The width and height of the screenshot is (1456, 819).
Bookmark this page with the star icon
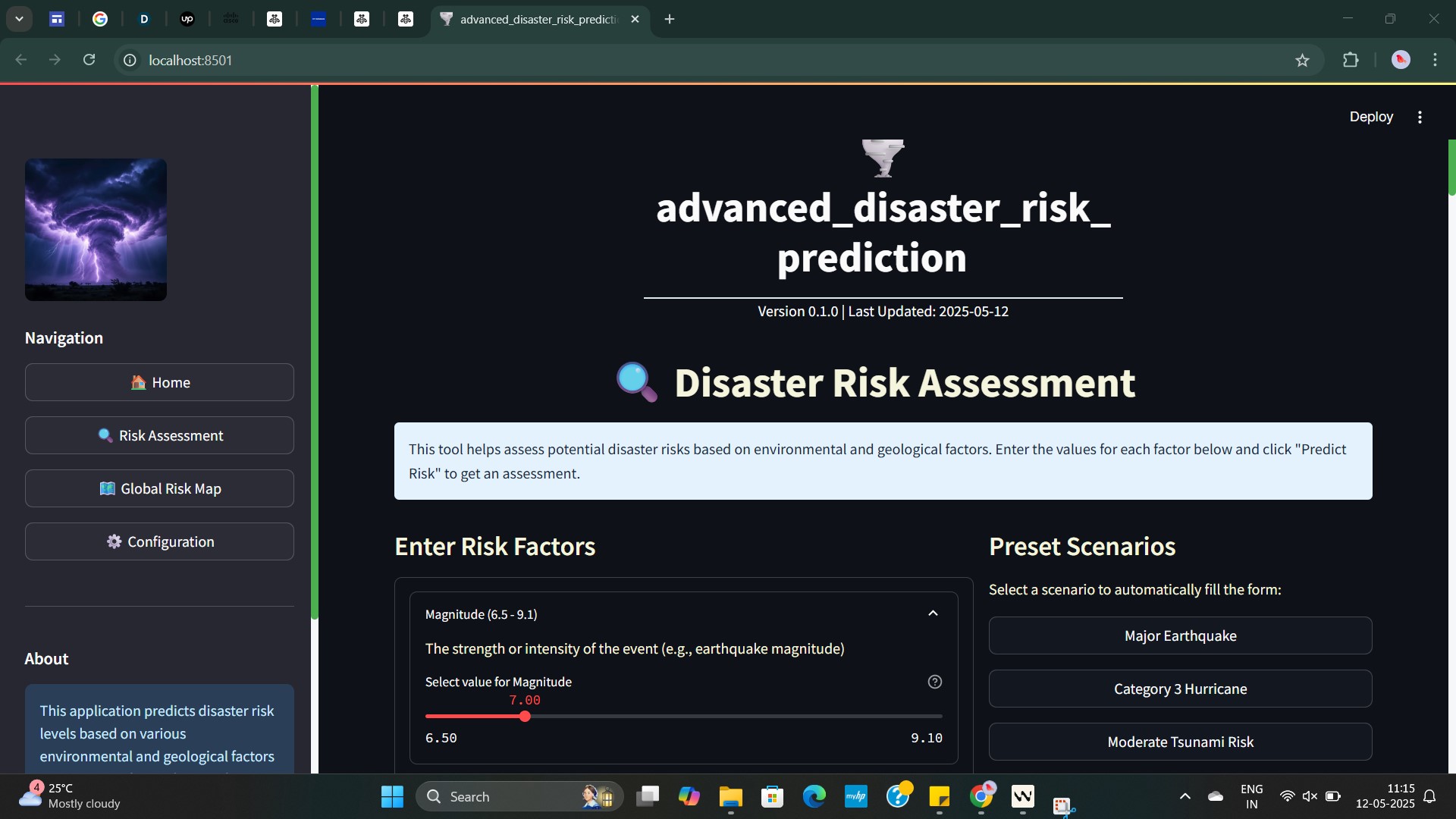click(x=1302, y=61)
